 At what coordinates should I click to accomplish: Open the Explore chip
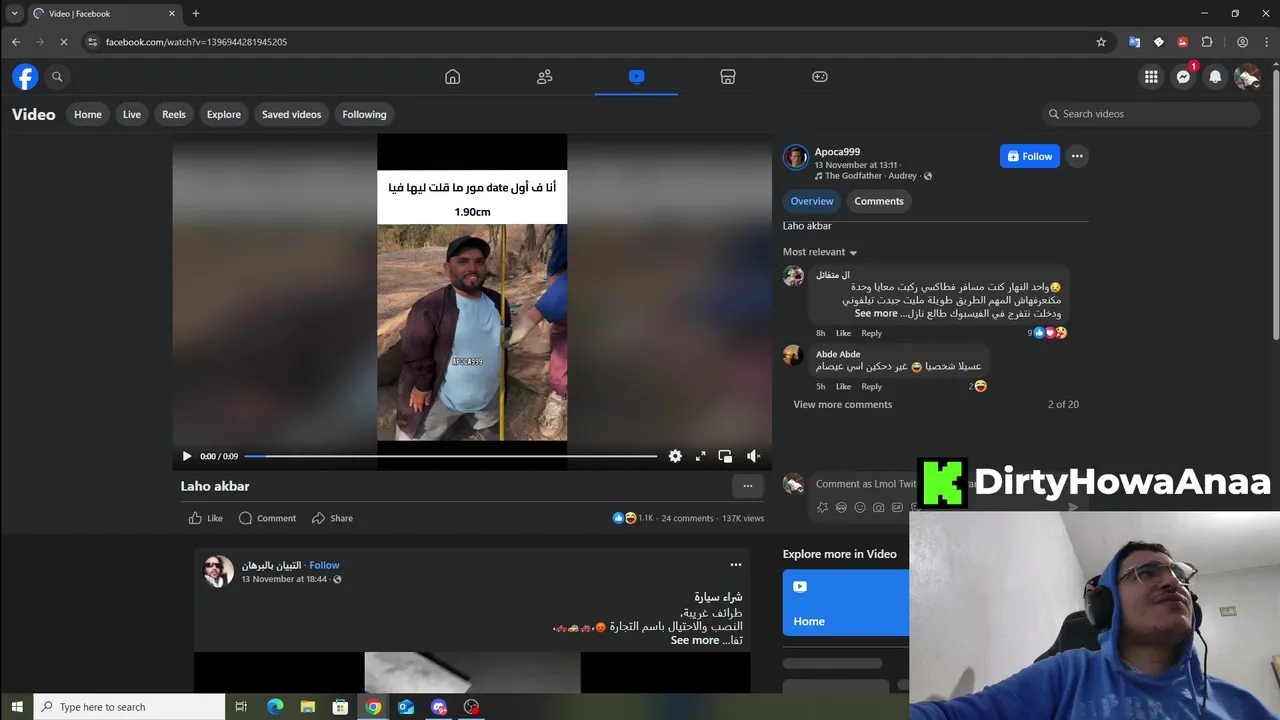point(224,114)
